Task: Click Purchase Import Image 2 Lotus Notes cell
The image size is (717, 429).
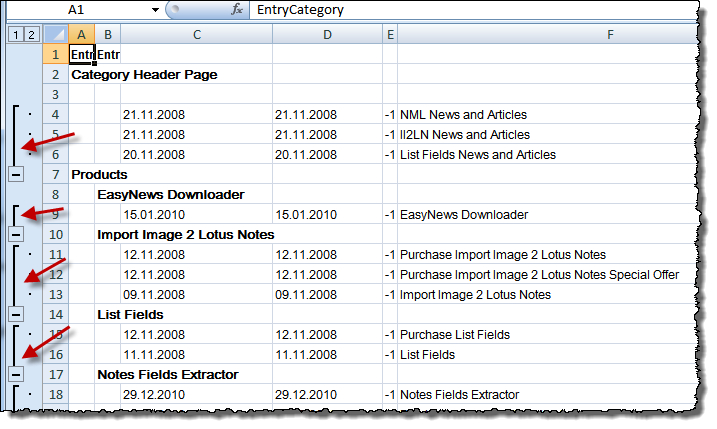Action: tap(503, 255)
